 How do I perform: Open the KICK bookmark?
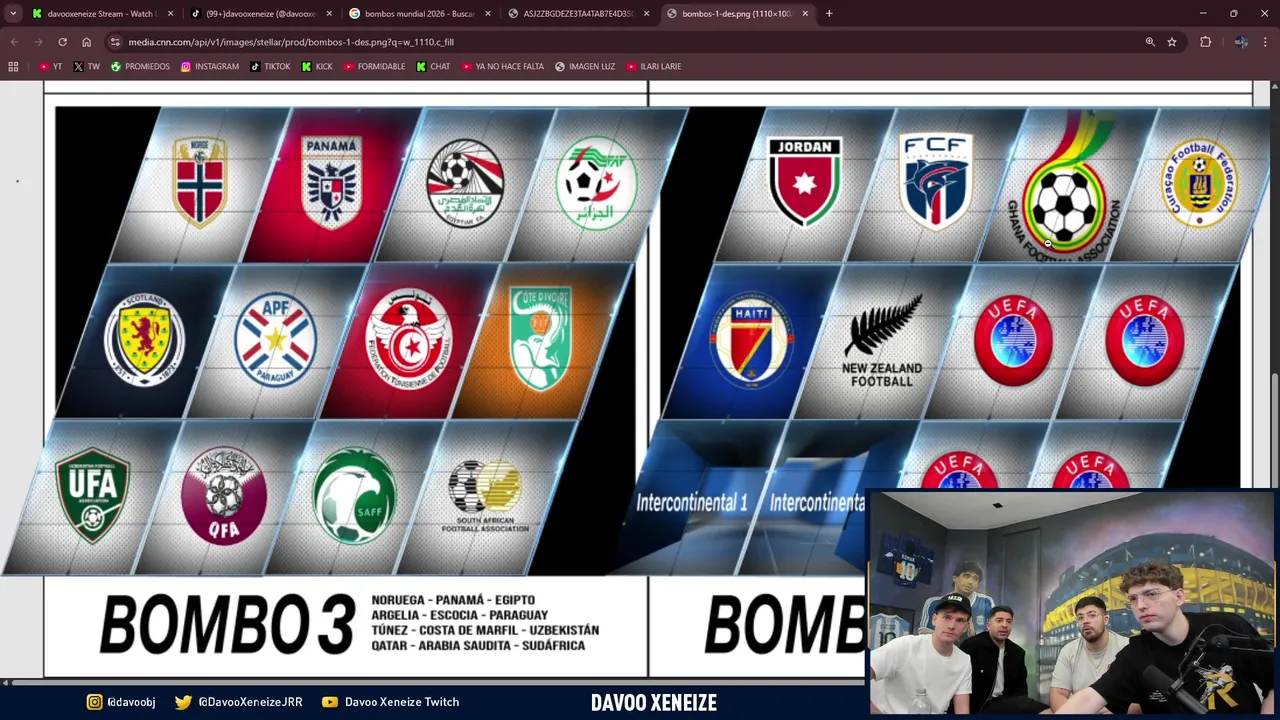317,67
